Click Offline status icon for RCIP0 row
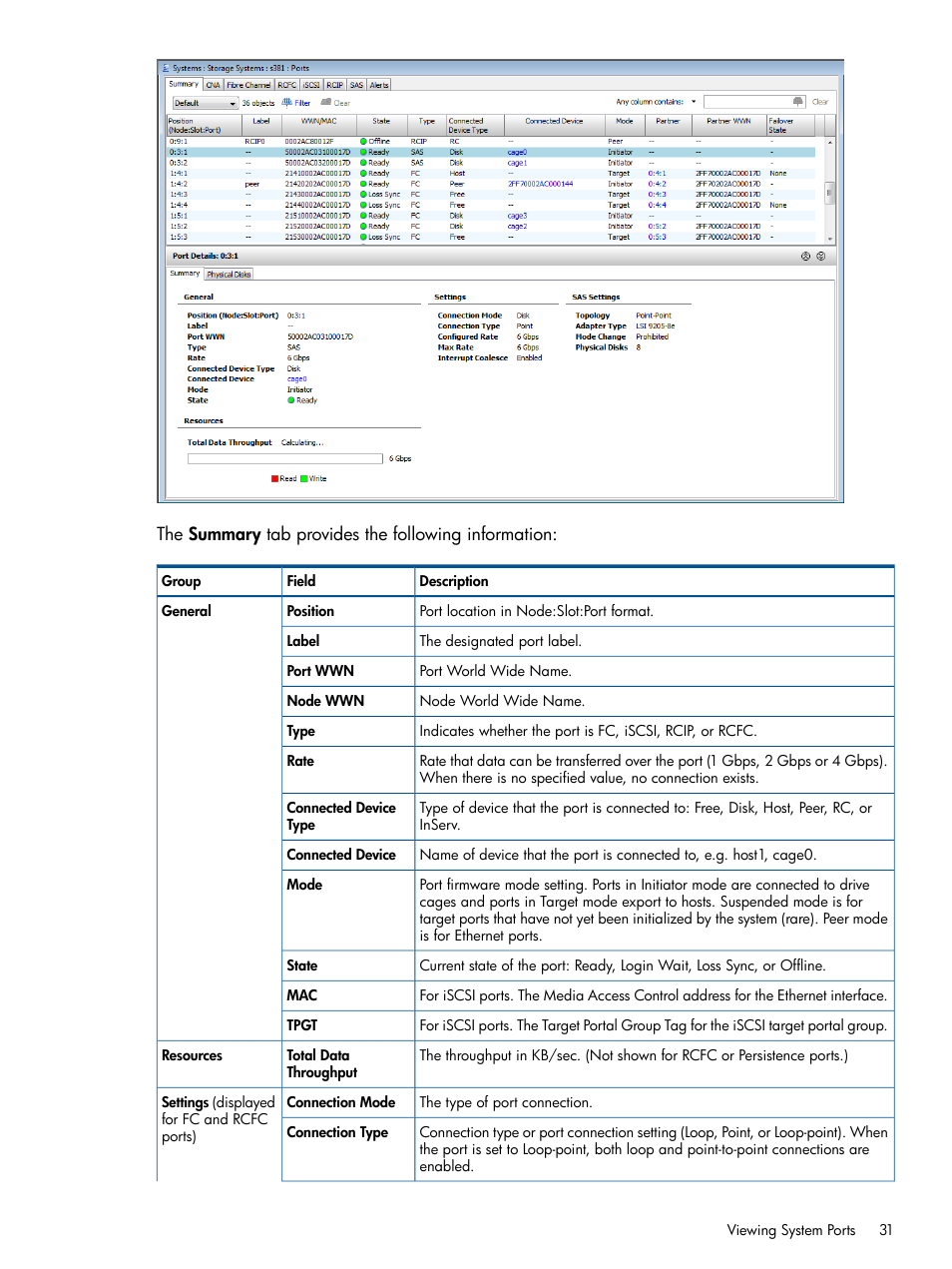 [363, 142]
